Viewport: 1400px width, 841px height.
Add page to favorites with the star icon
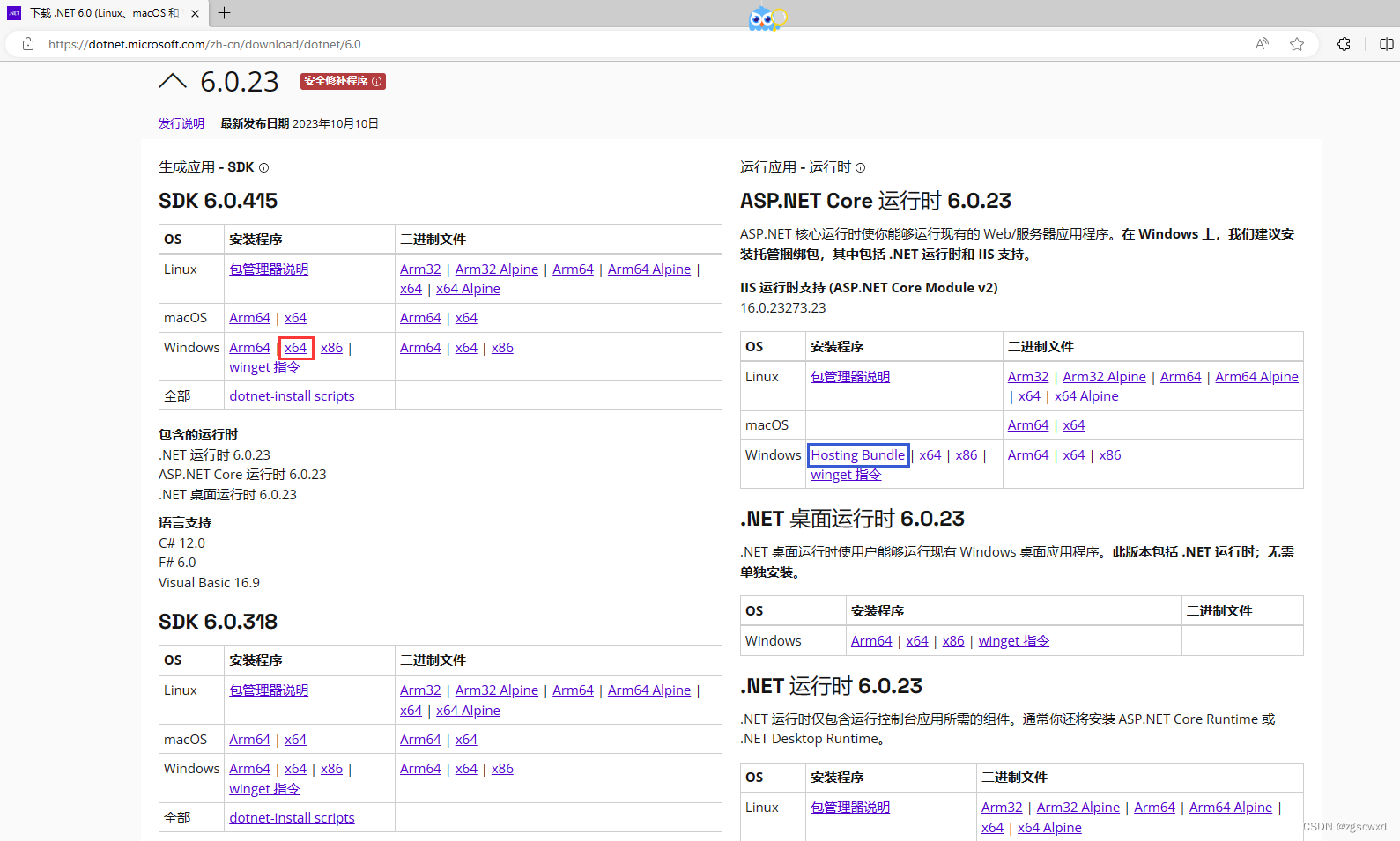1297,44
